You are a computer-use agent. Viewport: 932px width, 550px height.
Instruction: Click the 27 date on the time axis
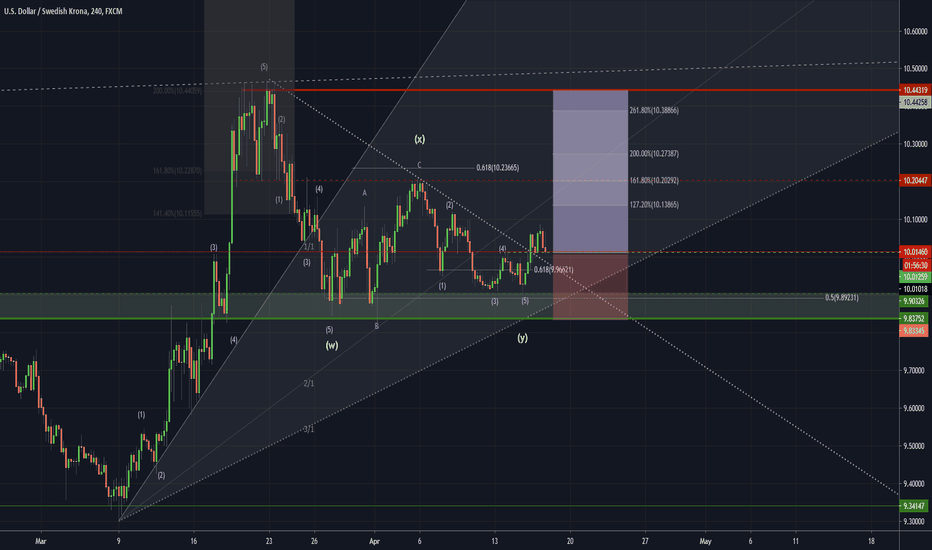(x=645, y=542)
